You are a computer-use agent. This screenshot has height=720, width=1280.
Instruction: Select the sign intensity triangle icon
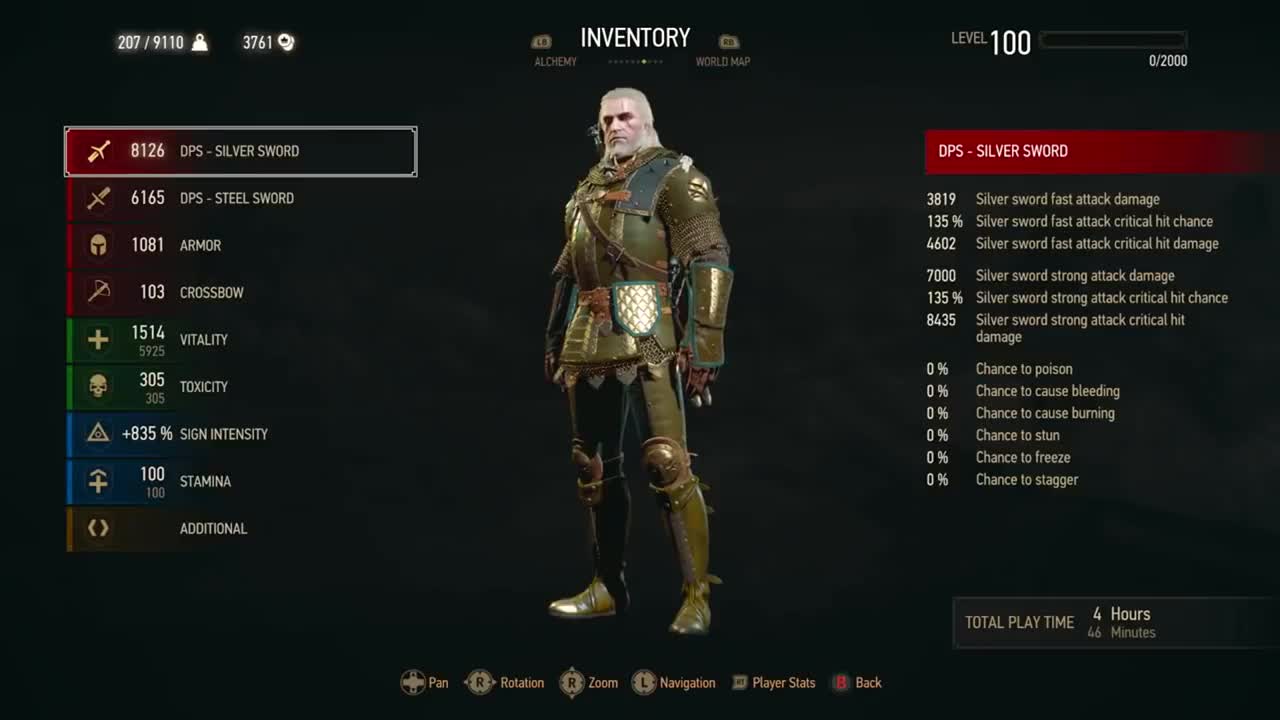pyautogui.click(x=98, y=434)
